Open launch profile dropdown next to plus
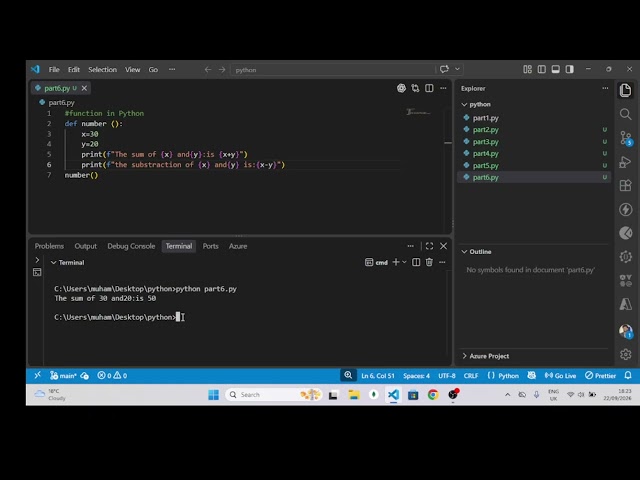 coord(404,262)
